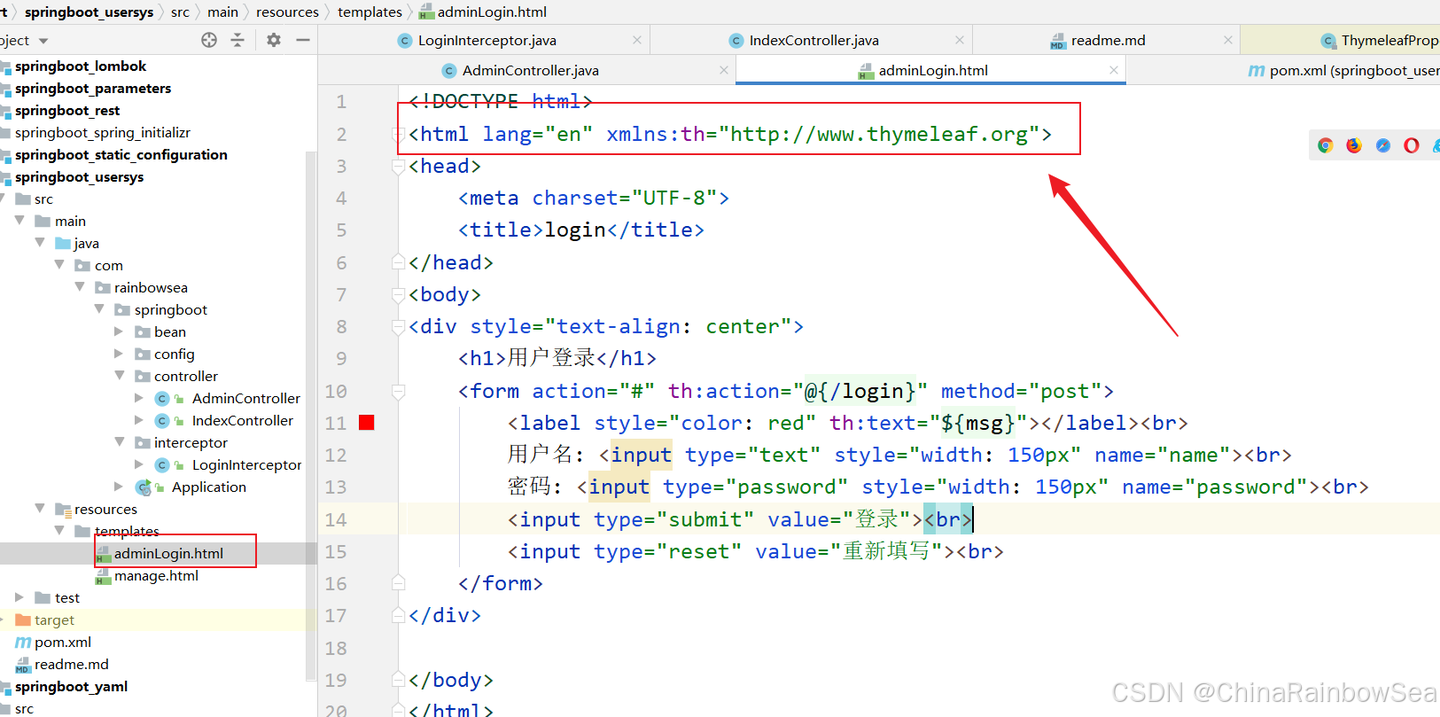The width and height of the screenshot is (1440, 717).
Task: Select springboot_lombok module
Action: 80,66
